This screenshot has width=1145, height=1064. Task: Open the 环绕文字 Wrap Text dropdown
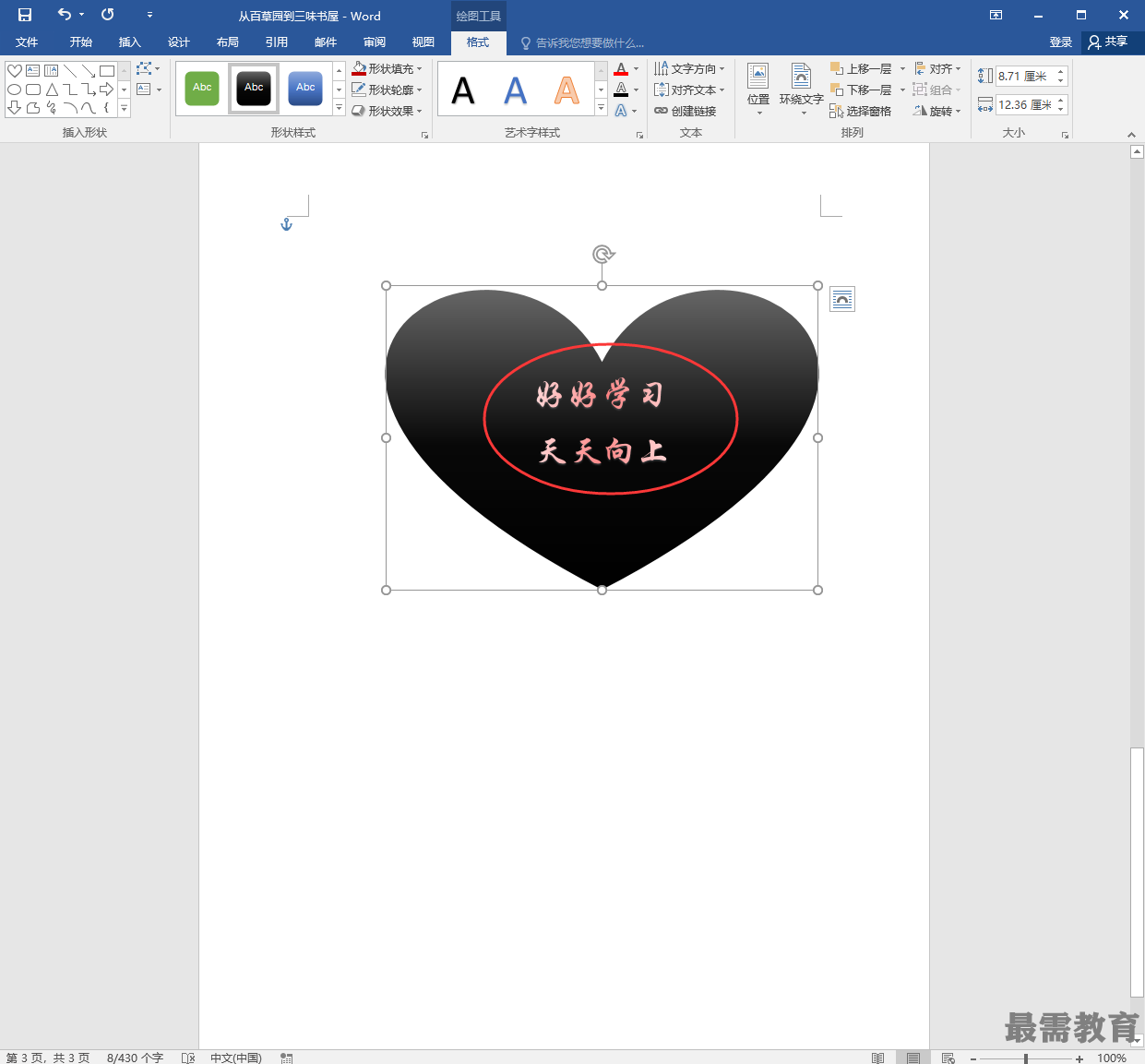pyautogui.click(x=802, y=90)
